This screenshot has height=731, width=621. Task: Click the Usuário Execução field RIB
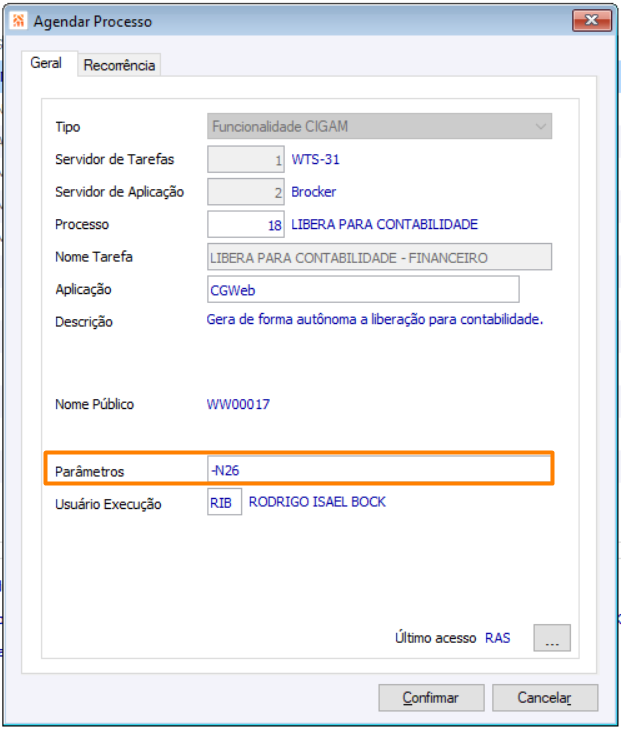(224, 502)
